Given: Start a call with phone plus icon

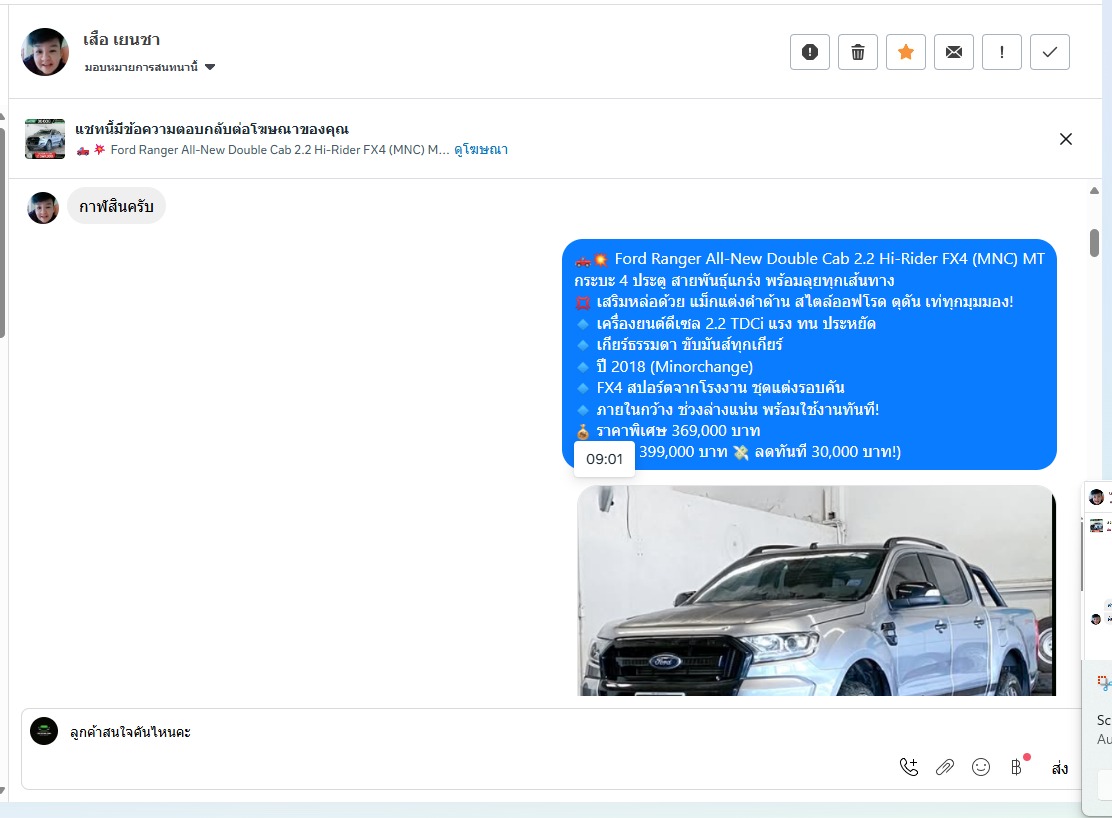Looking at the screenshot, I should tap(908, 767).
